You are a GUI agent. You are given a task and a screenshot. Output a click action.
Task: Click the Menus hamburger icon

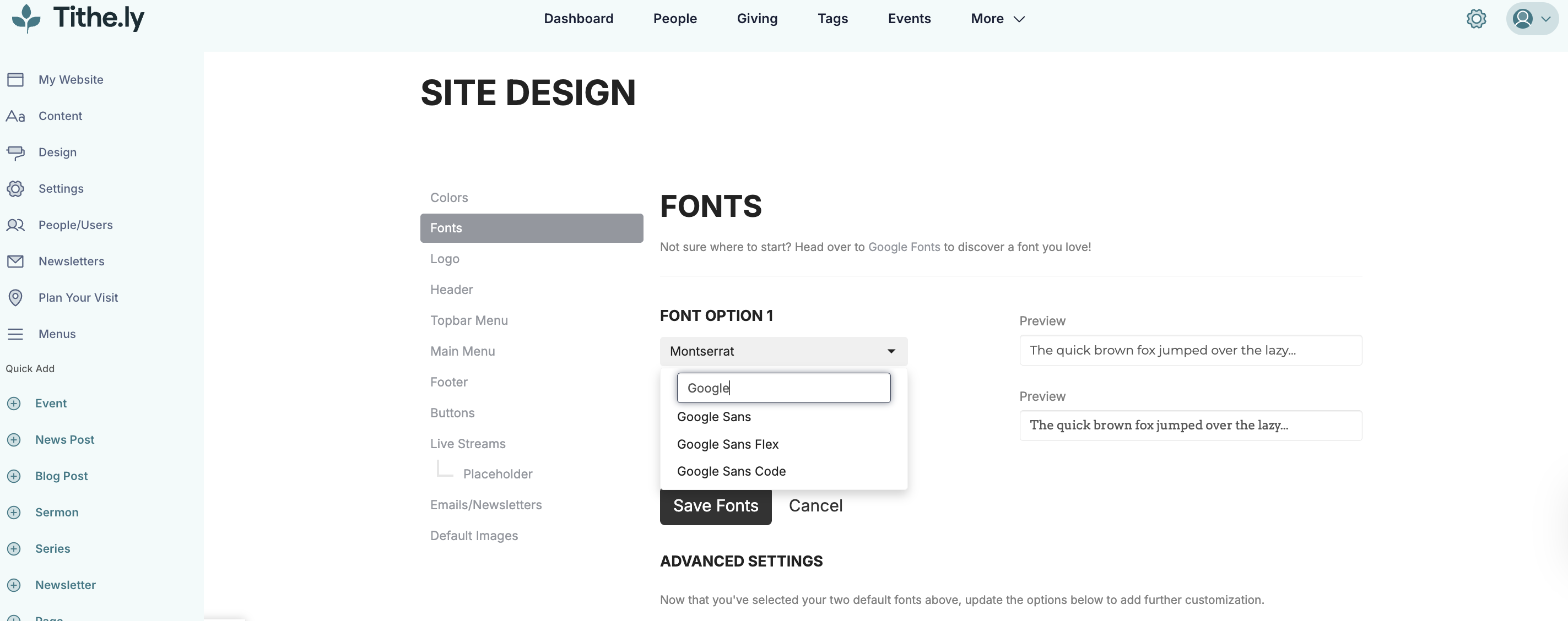click(x=15, y=334)
